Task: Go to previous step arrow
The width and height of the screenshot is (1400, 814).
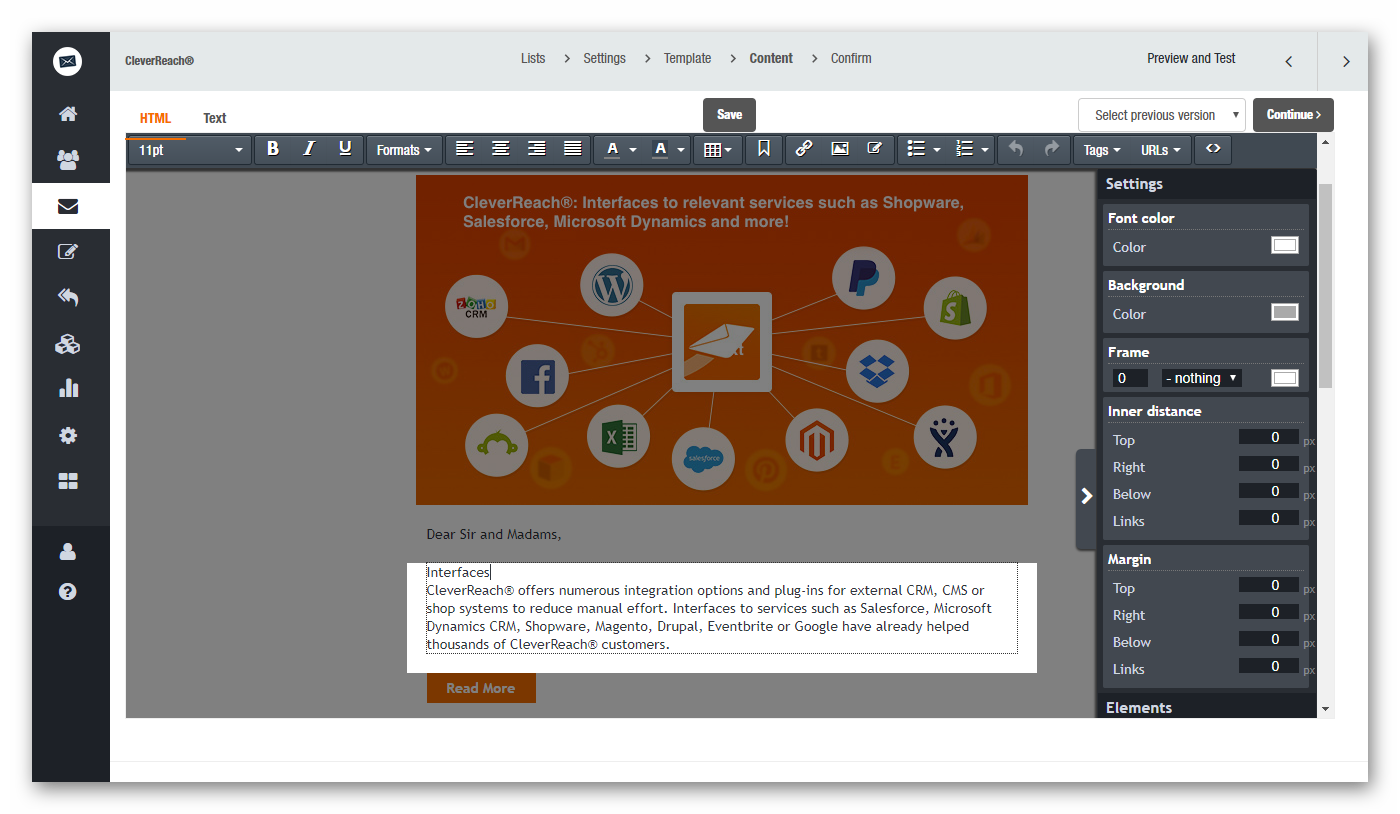Action: tap(1289, 61)
